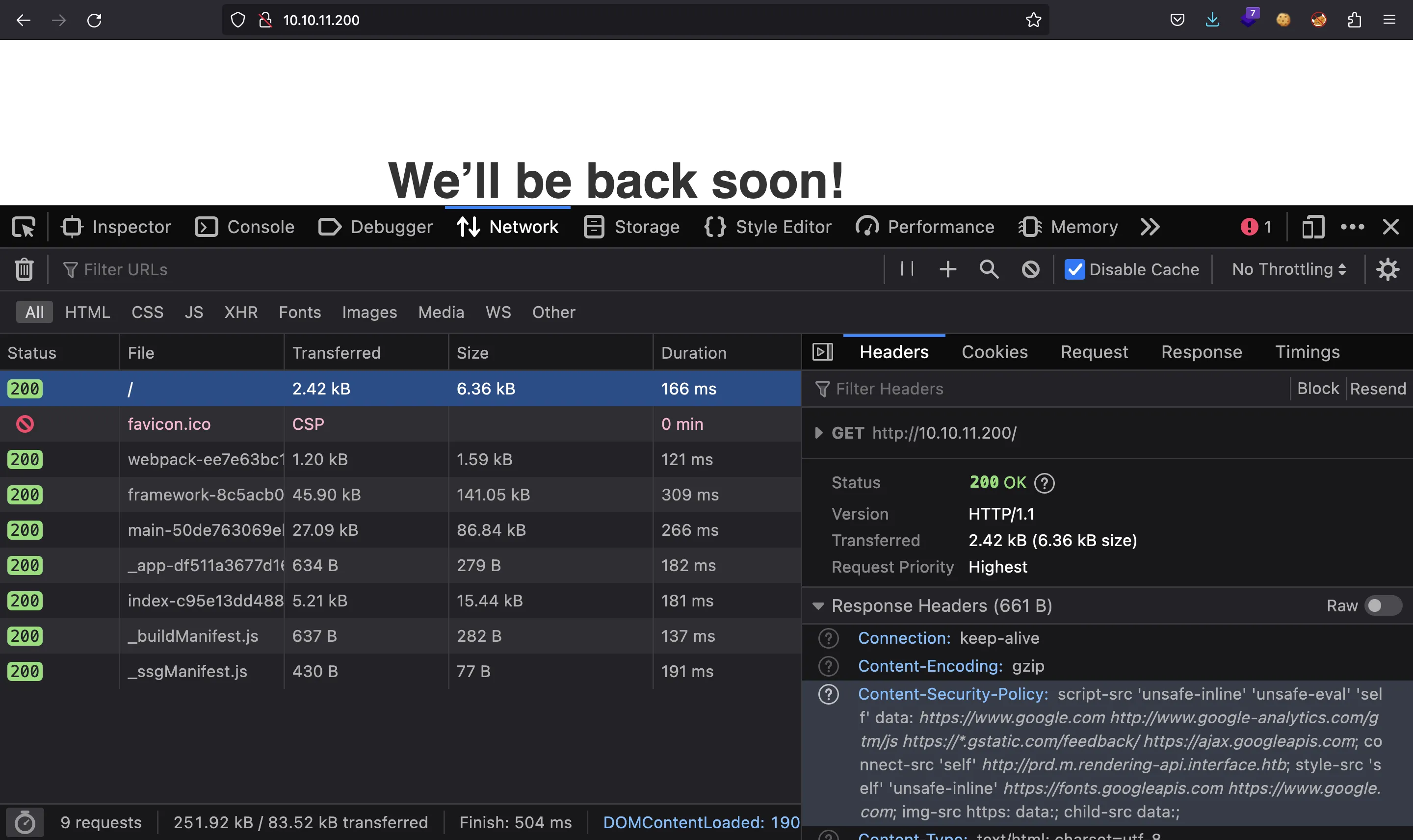Filter requests by WS type
The width and height of the screenshot is (1413, 840).
pos(498,312)
